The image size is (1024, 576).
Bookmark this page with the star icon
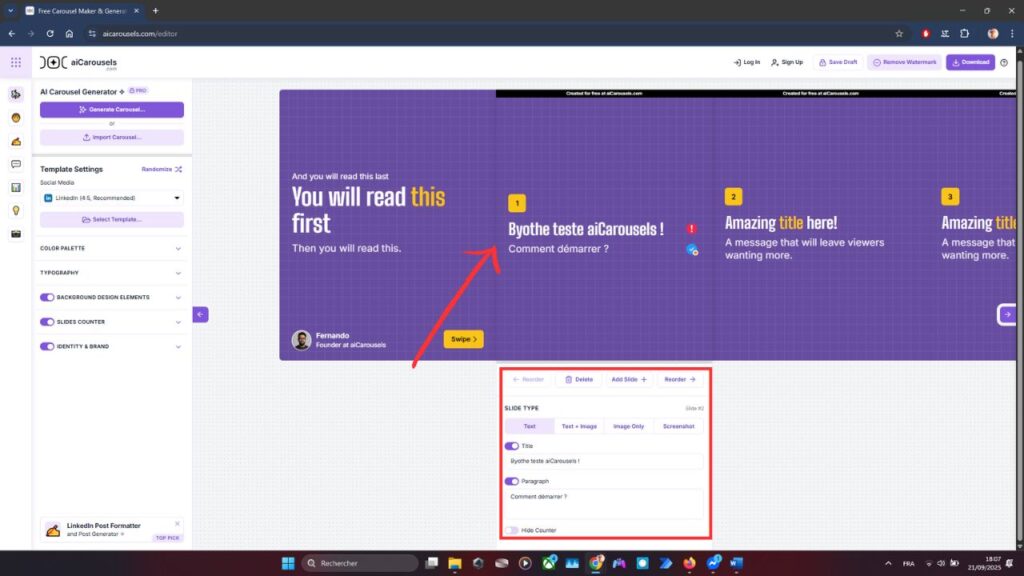[899, 34]
